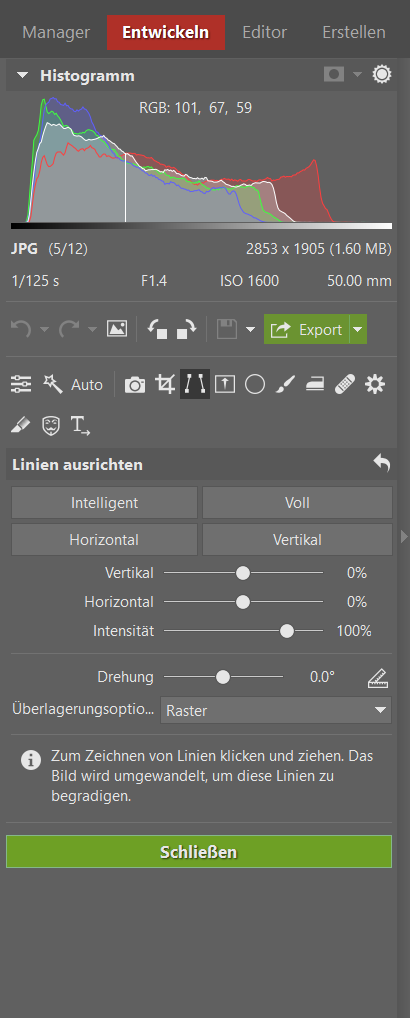This screenshot has width=410, height=1018.
Task: Toggle before/after image preview icon
Action: coord(117,329)
